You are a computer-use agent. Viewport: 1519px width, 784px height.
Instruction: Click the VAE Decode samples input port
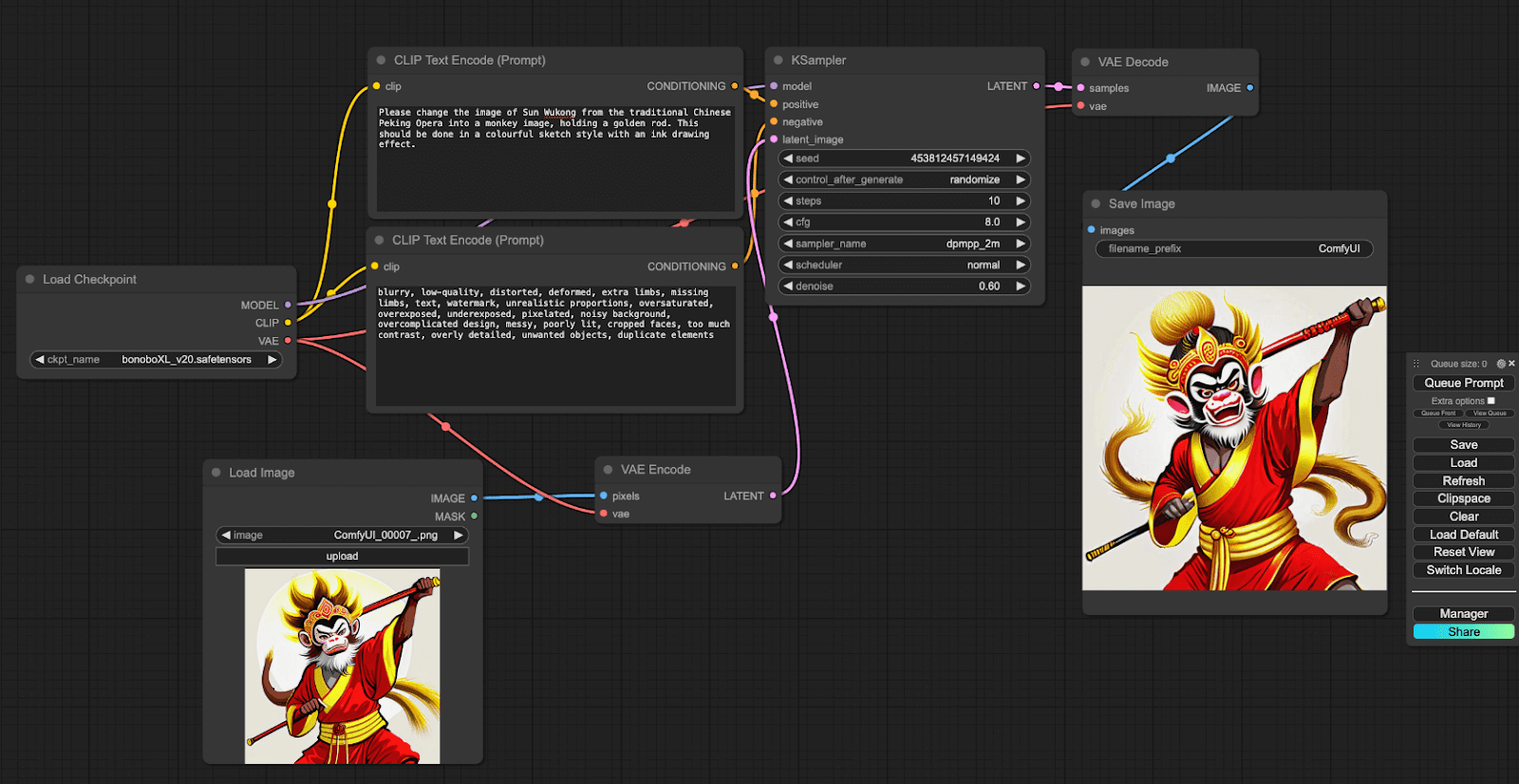[1080, 88]
